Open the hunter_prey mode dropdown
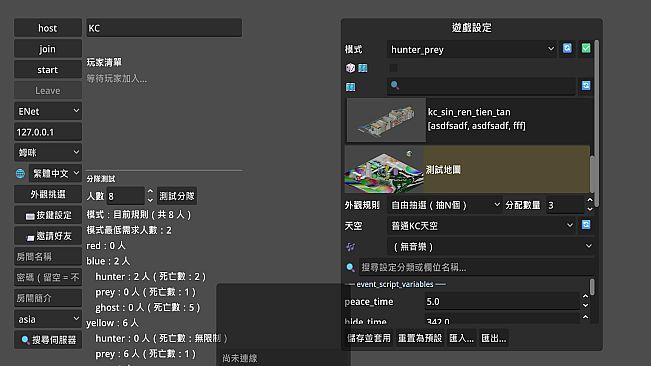Screen dimensions: 651x366 pyautogui.click(x=472, y=49)
